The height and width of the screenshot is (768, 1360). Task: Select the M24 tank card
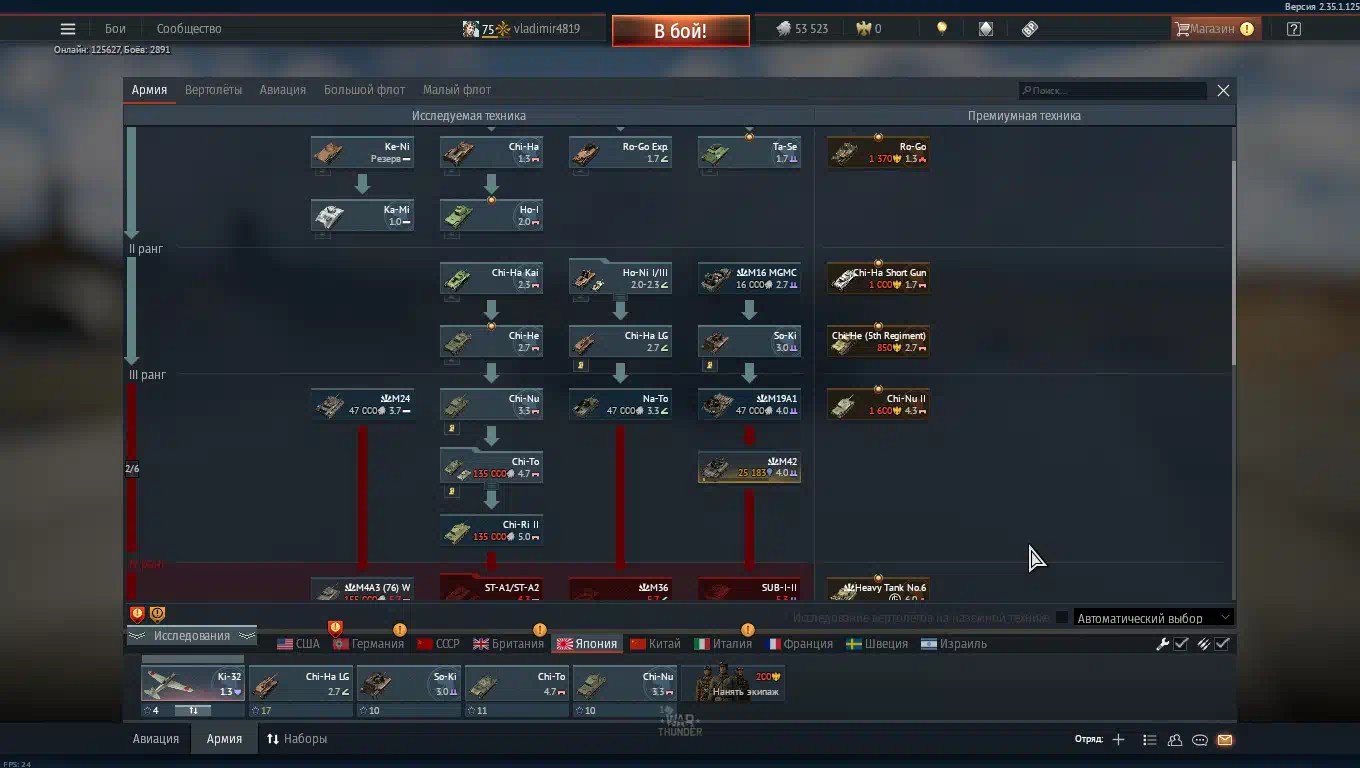point(362,405)
